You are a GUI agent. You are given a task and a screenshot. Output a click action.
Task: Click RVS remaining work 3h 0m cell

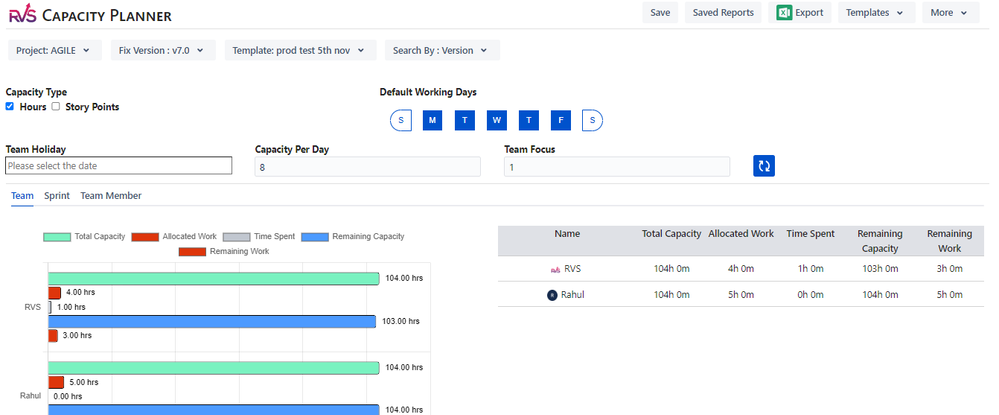tap(949, 269)
